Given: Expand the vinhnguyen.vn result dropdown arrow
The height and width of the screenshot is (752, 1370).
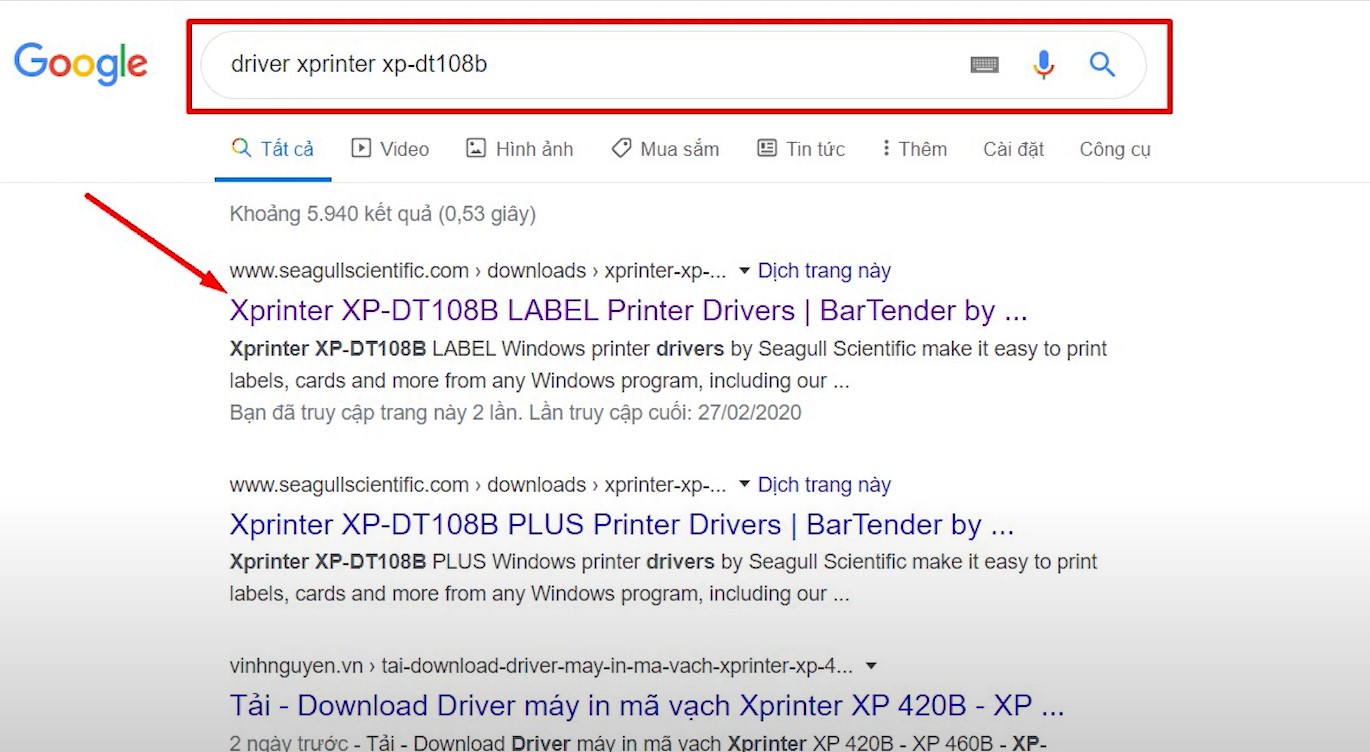Looking at the screenshot, I should (x=871, y=667).
